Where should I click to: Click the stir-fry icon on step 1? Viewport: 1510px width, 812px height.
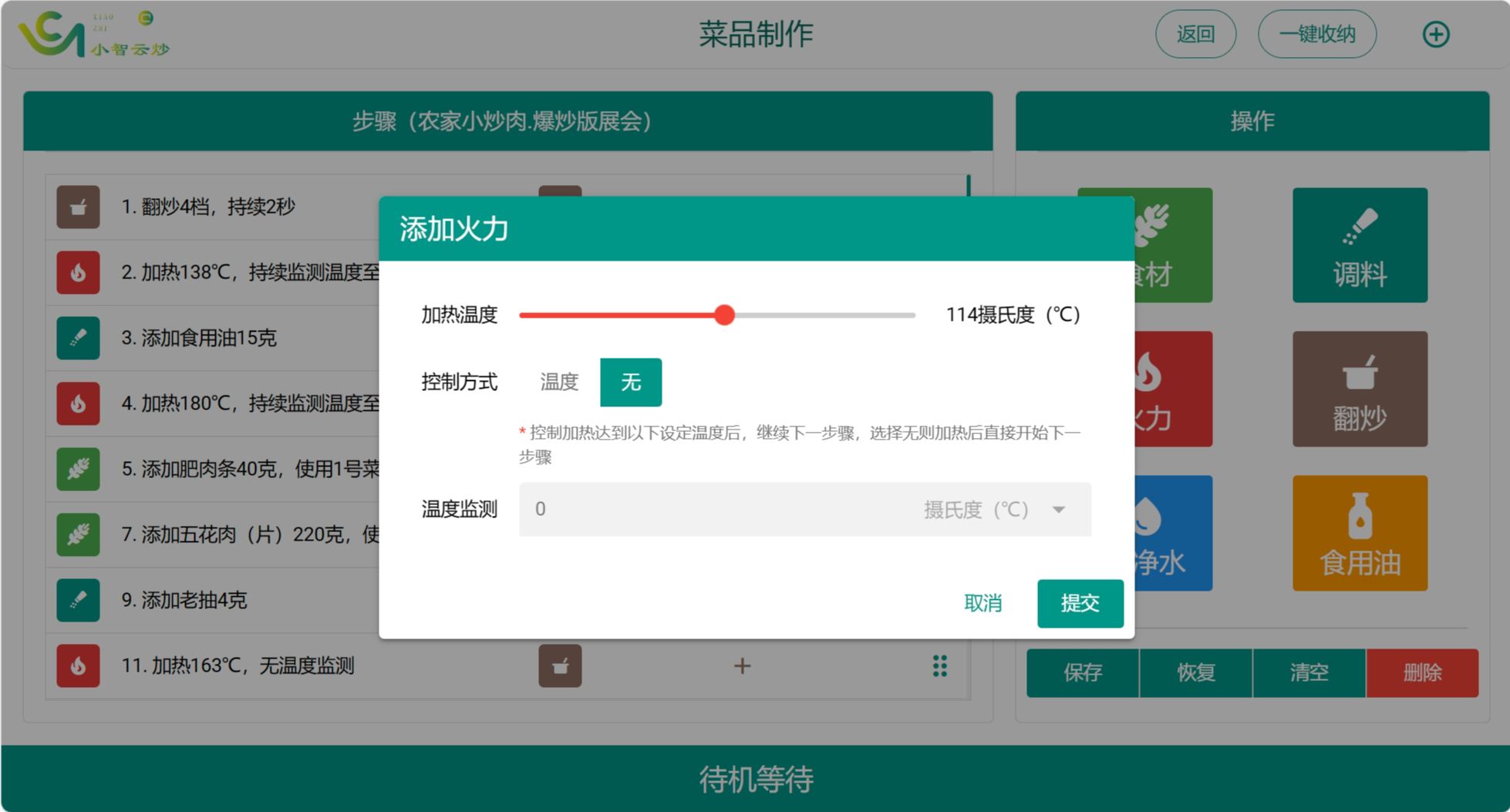(78, 207)
